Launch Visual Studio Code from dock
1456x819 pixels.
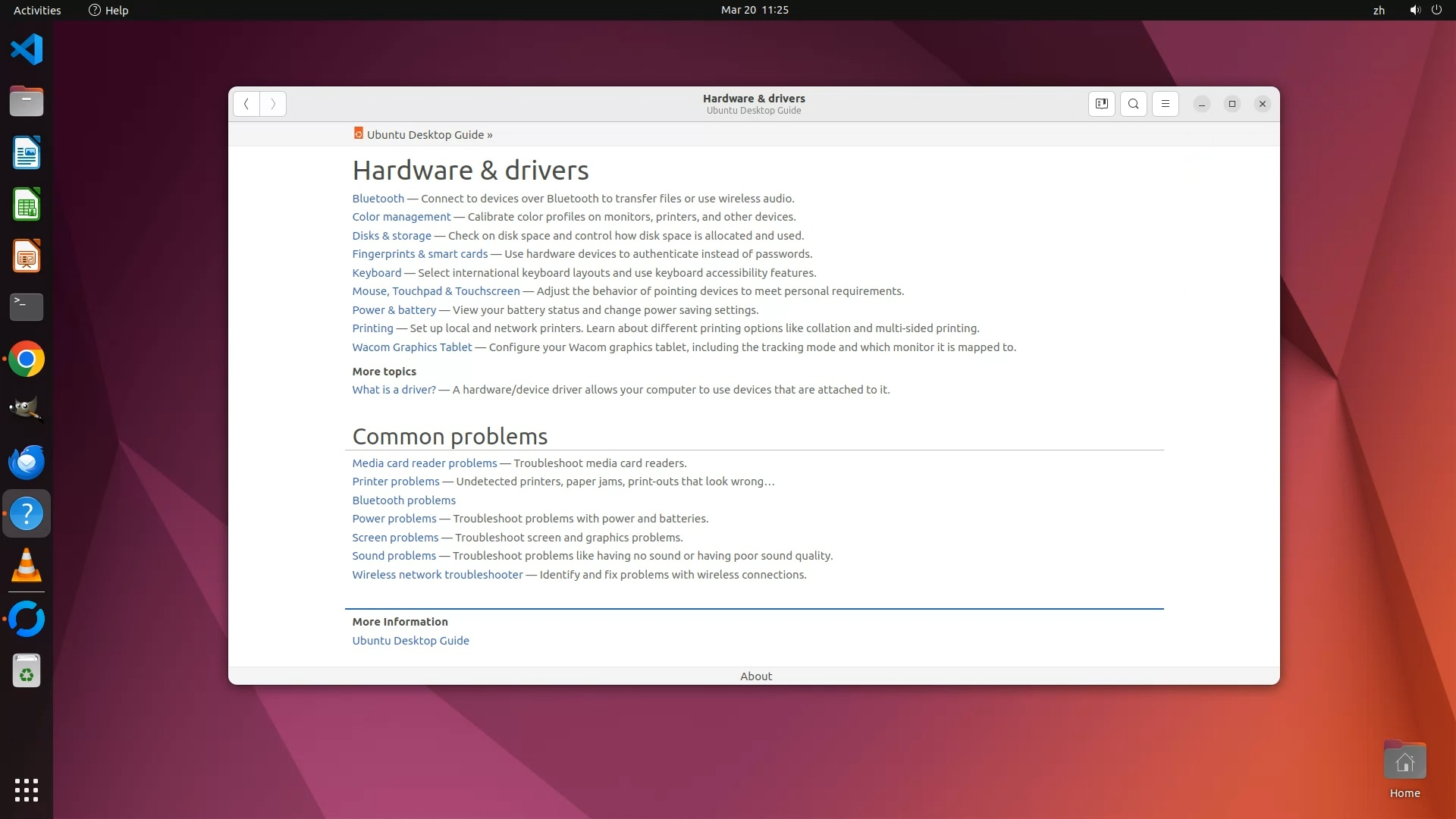[27, 50]
